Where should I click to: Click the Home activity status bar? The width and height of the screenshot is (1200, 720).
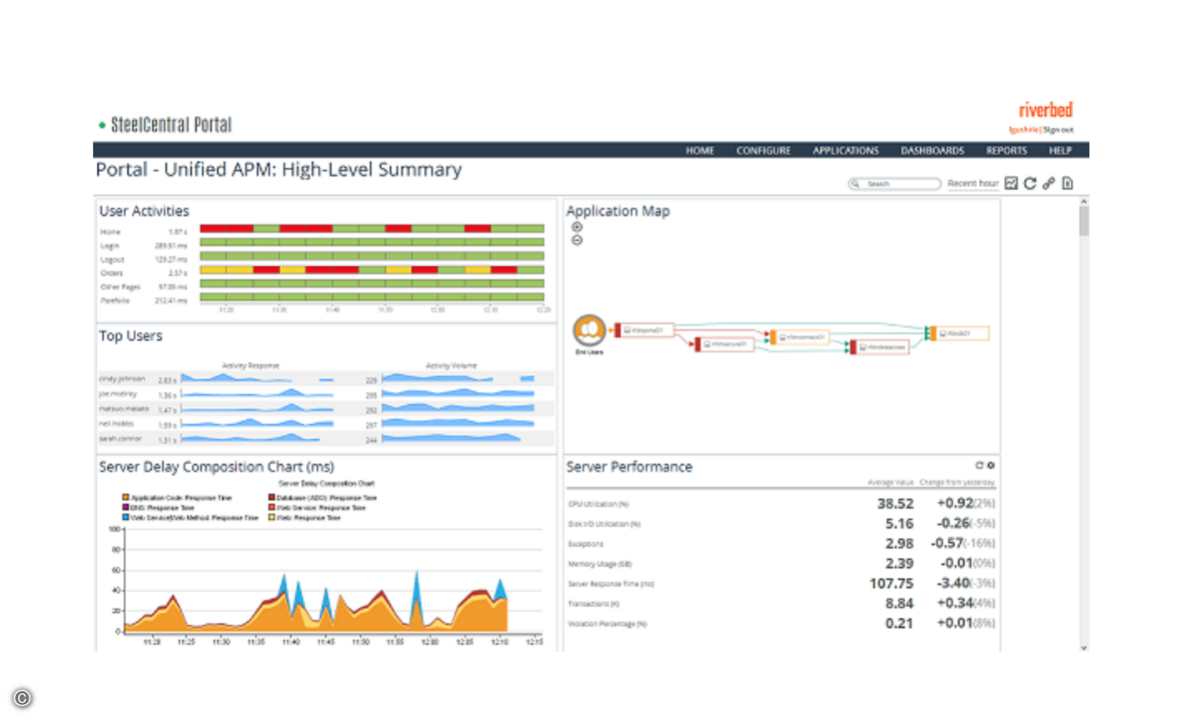[373, 229]
